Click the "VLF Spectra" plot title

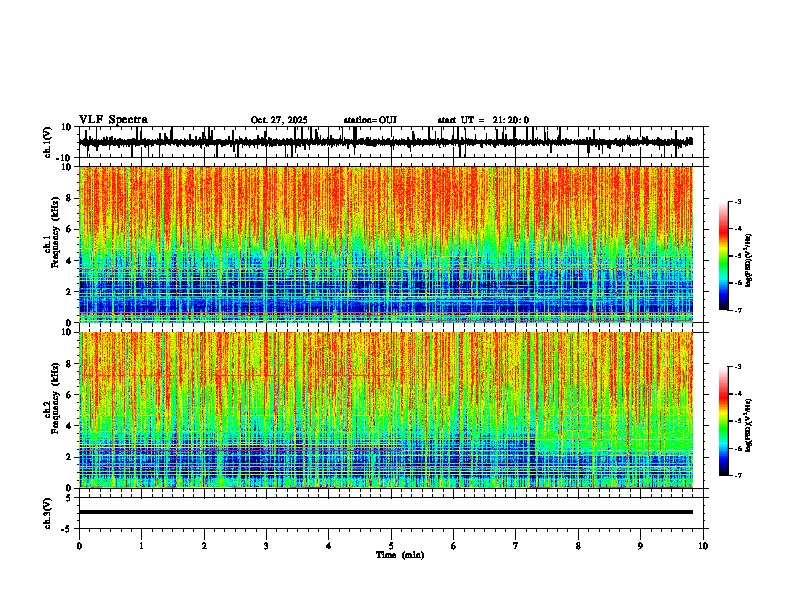[x=113, y=120]
